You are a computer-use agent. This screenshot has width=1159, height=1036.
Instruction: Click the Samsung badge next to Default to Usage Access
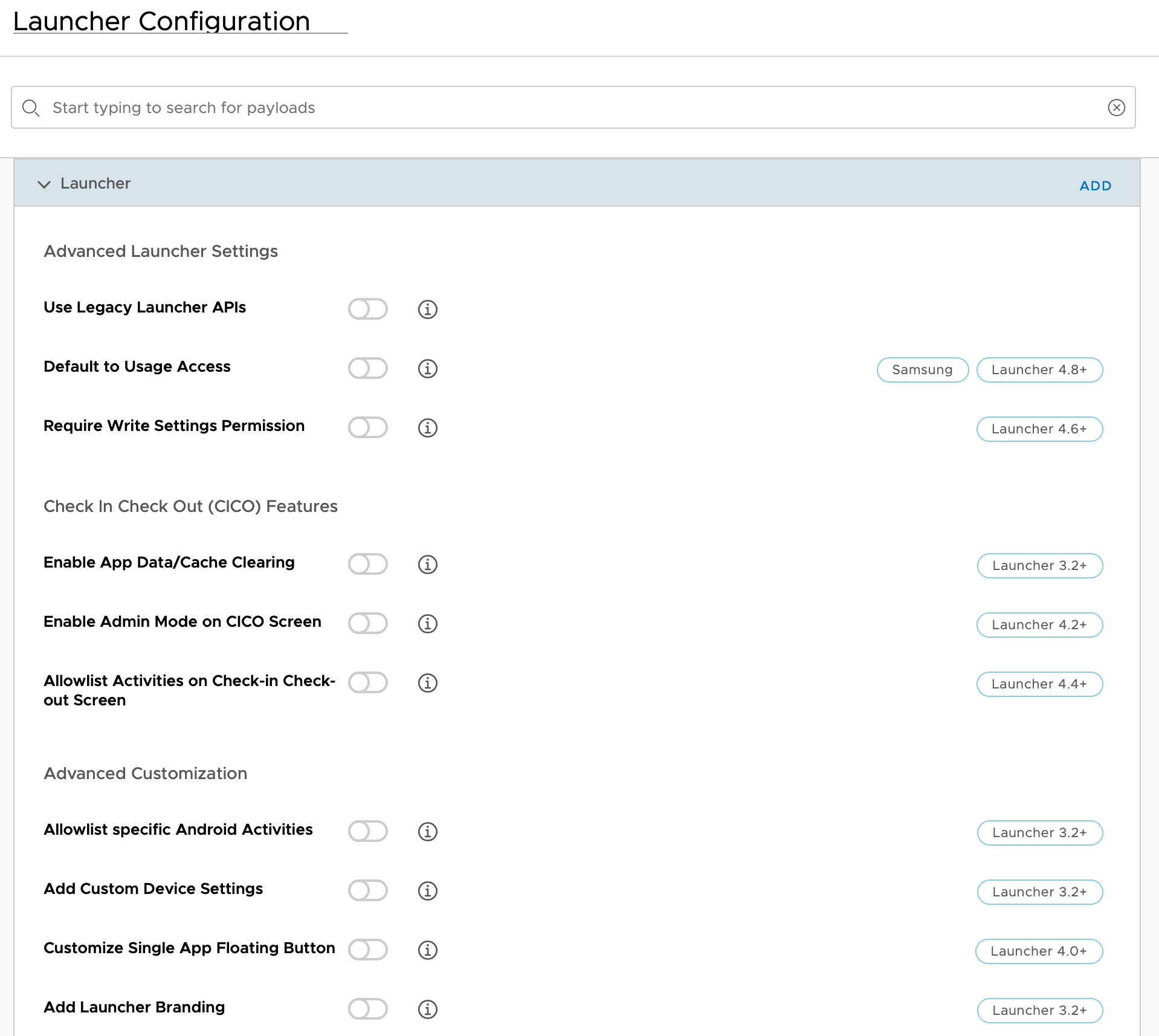[922, 369]
